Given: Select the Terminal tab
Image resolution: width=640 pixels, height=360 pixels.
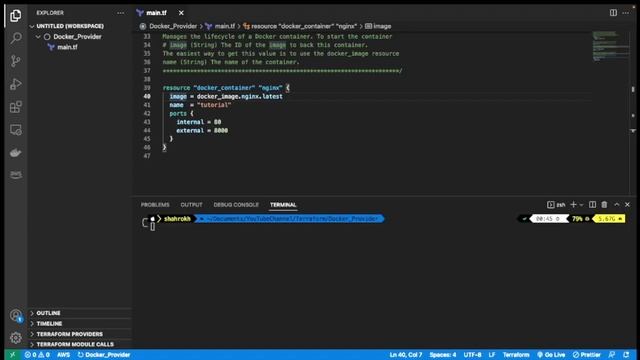Looking at the screenshot, I should (283, 204).
